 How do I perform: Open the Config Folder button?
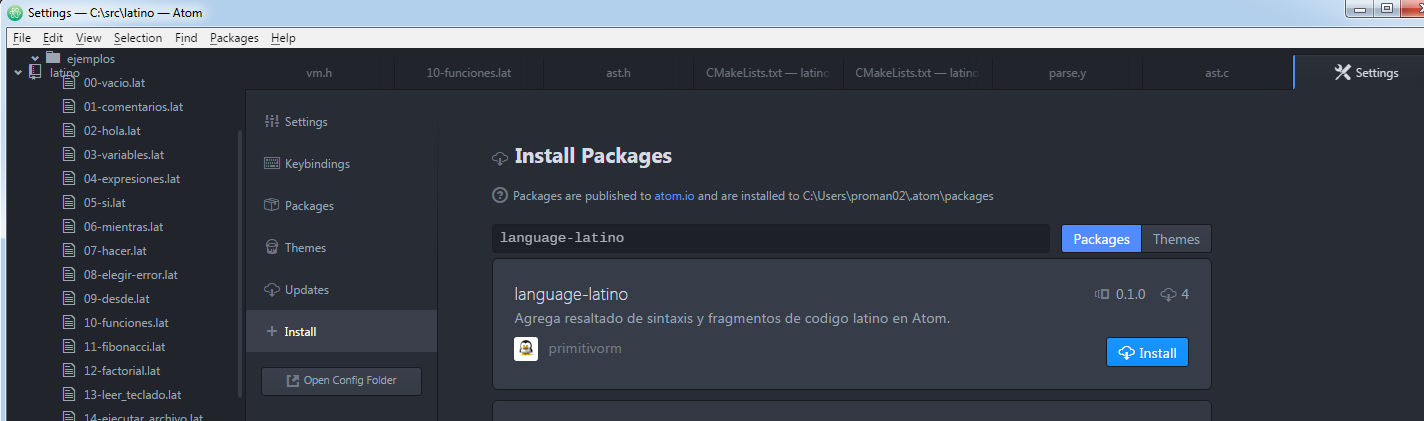(x=341, y=380)
